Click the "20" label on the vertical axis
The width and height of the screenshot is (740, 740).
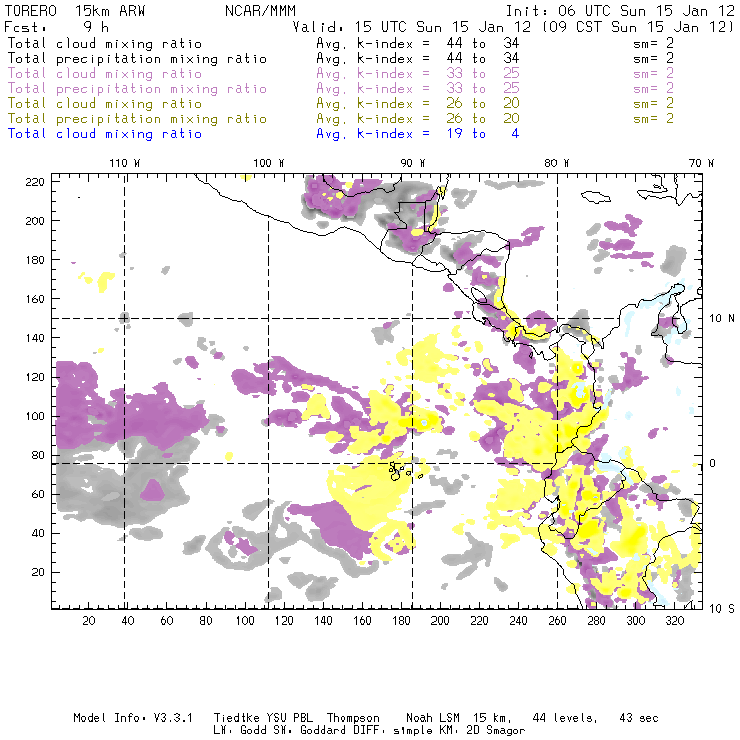click(x=38, y=572)
